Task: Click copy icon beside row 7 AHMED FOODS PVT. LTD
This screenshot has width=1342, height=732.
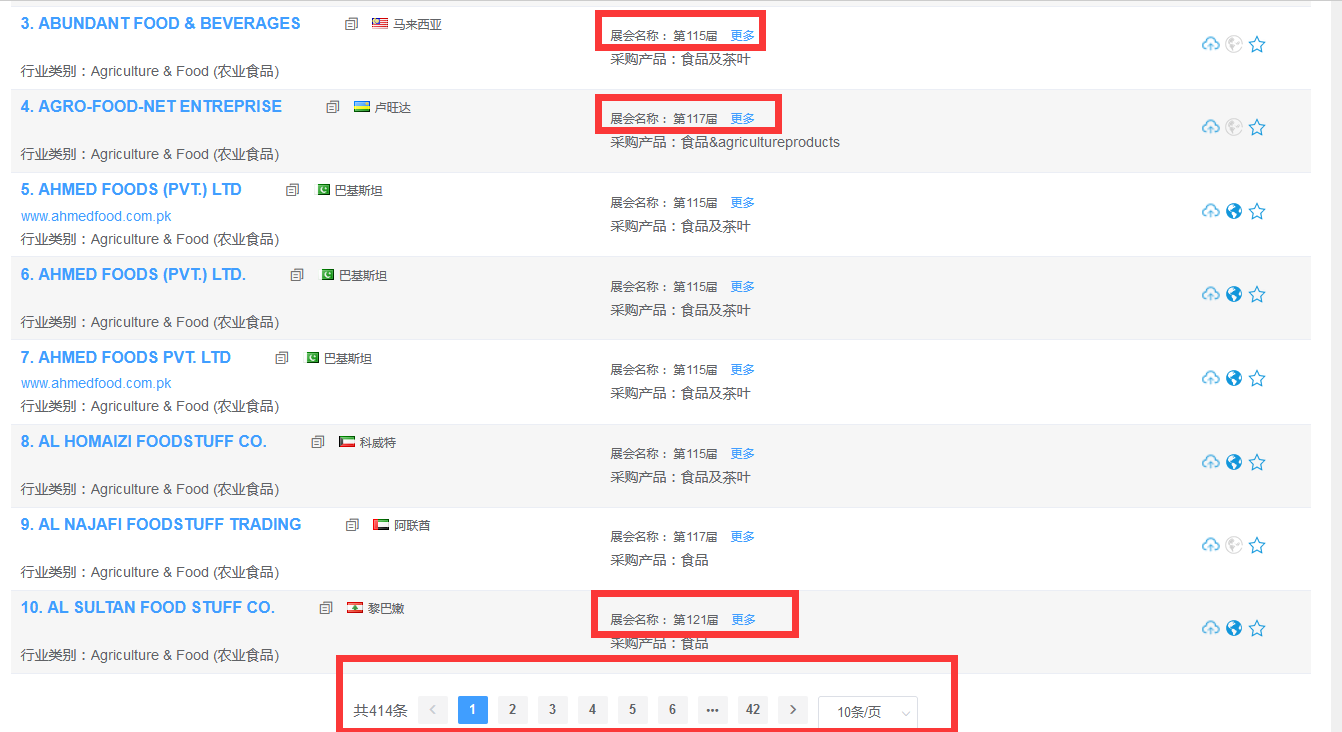Action: [282, 358]
